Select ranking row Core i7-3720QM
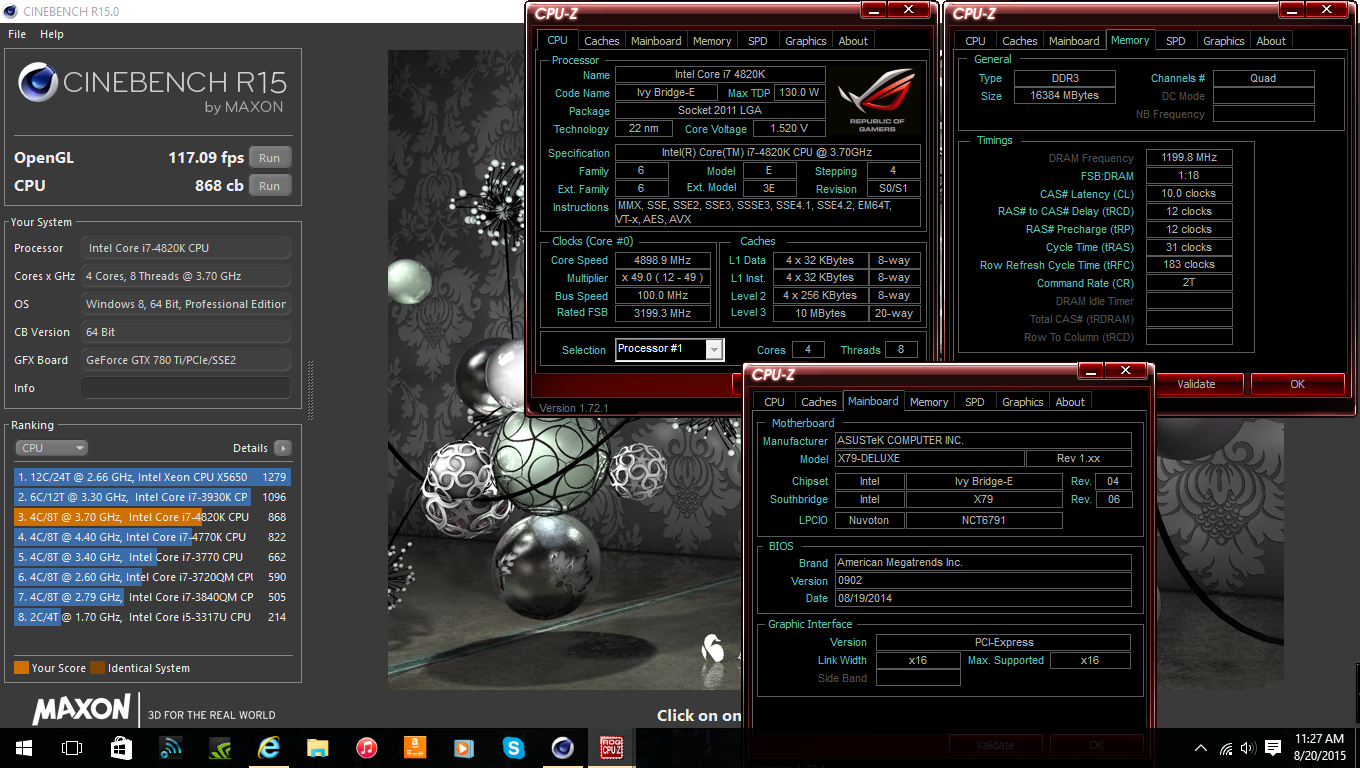Viewport: 1360px width, 768px height. 152,577
